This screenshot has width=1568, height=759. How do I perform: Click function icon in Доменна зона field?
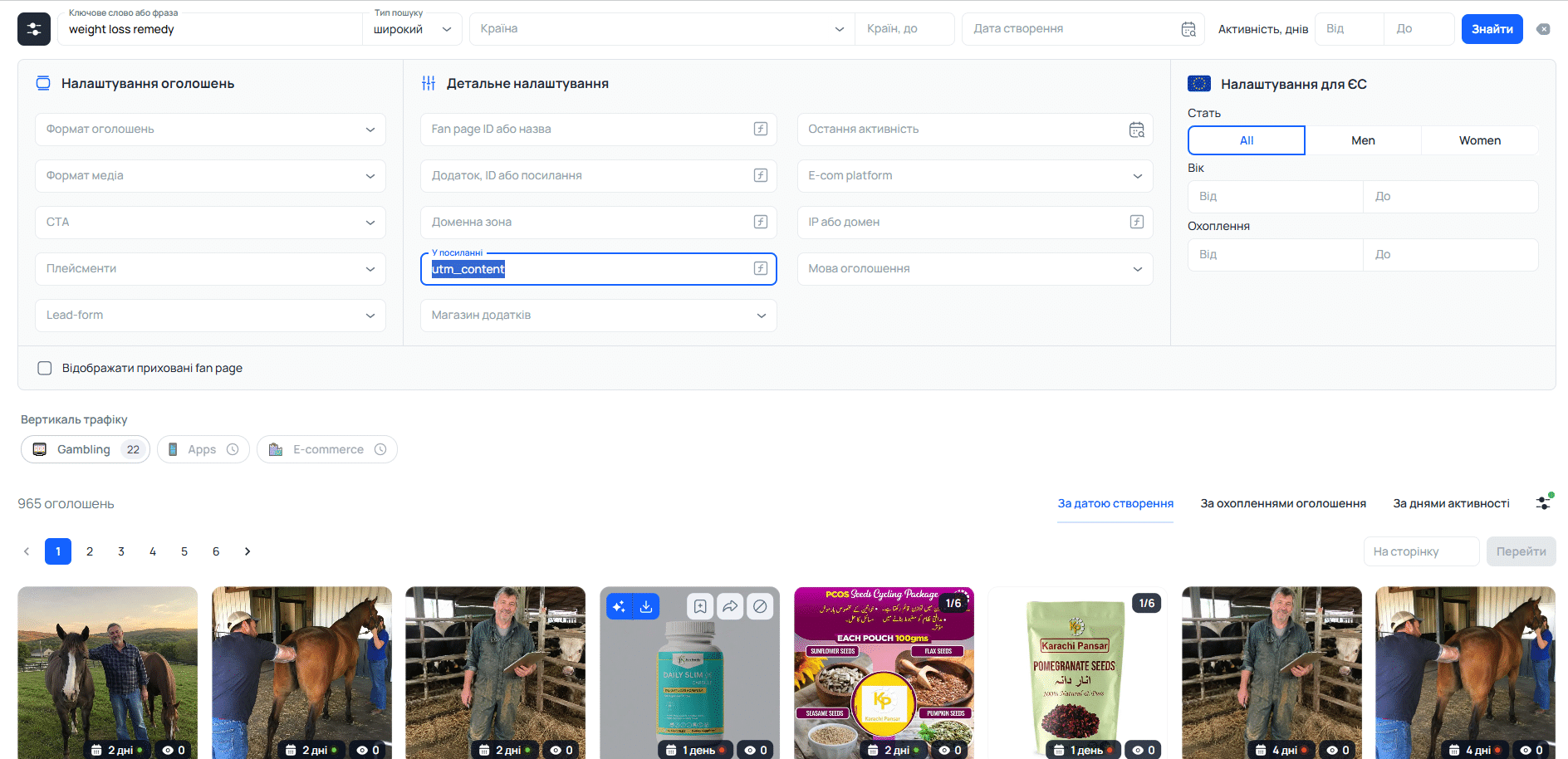pos(760,222)
